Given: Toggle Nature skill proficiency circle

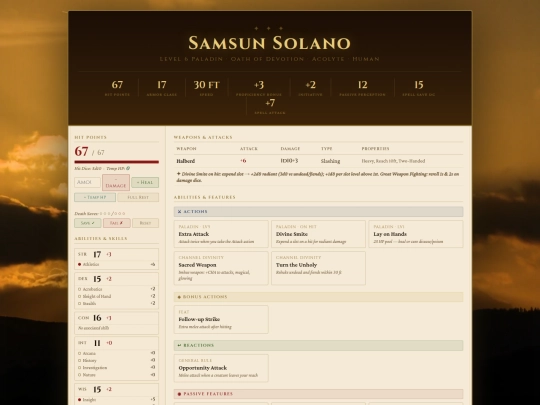Looking at the screenshot, I should click(80, 375).
